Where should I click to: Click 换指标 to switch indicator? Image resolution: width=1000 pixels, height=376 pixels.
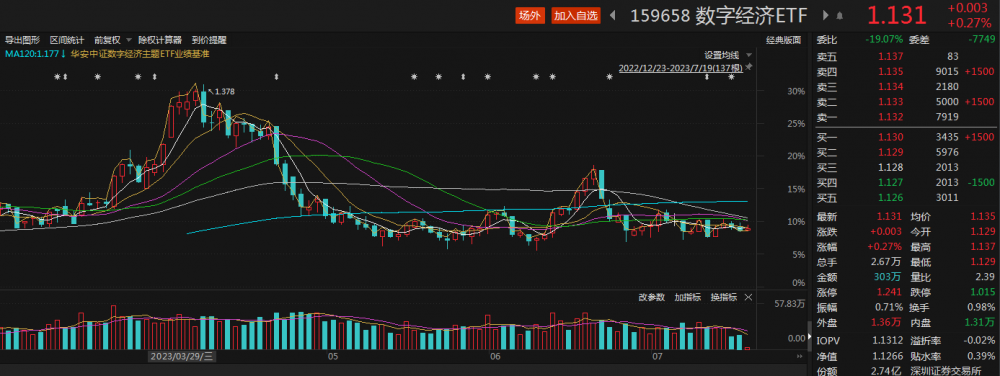pyautogui.click(x=724, y=297)
